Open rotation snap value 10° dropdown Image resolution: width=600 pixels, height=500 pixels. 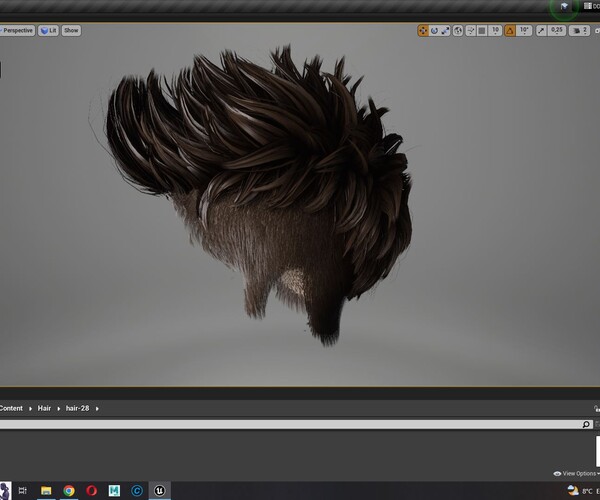point(524,31)
